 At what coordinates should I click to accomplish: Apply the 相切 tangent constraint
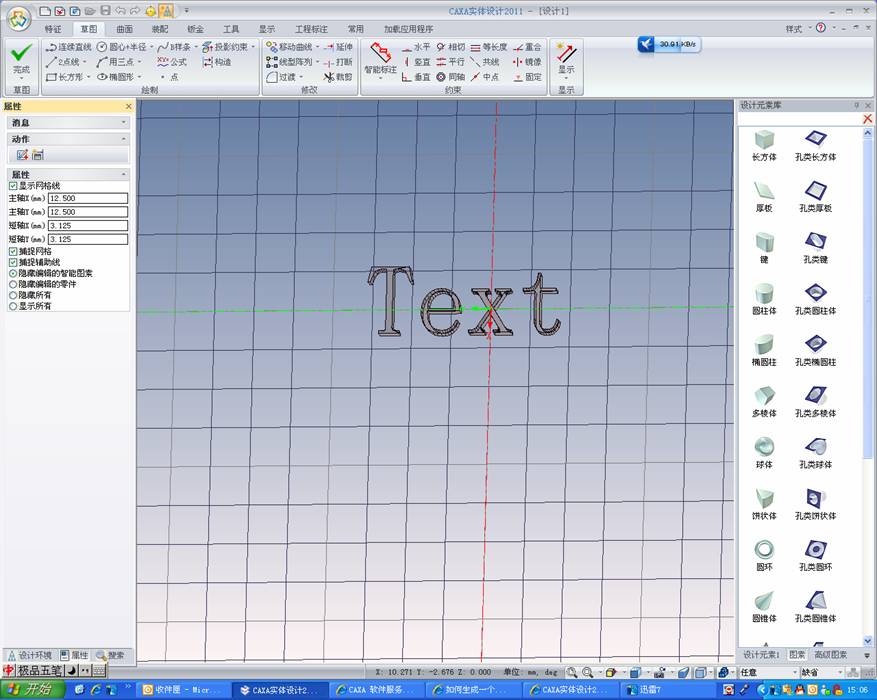[x=451, y=47]
